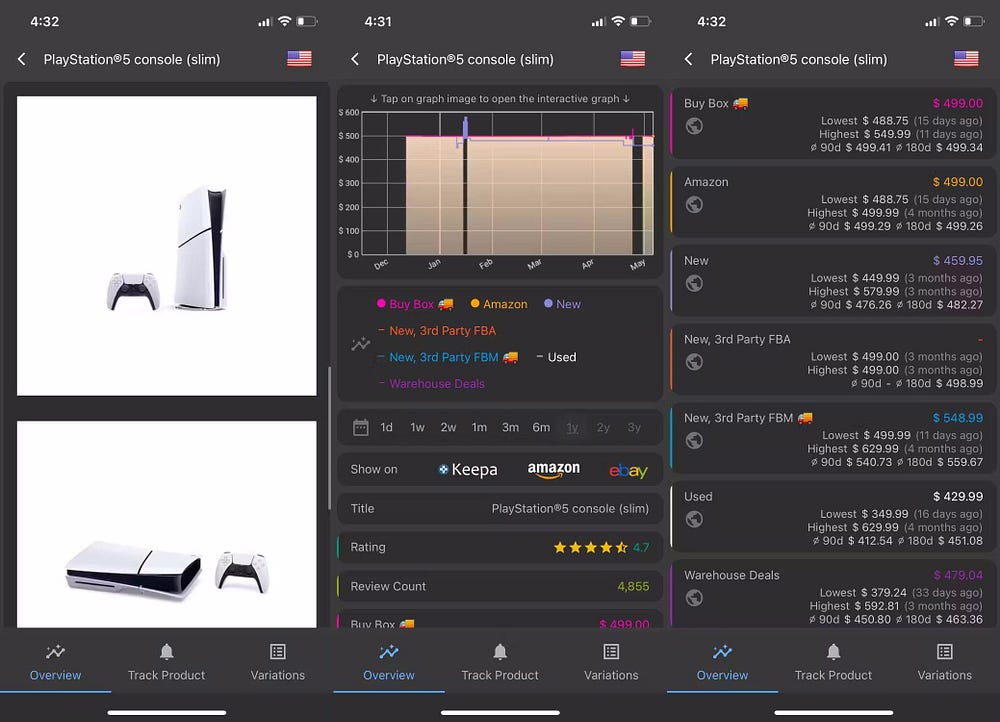Select the 3y time range
The width and height of the screenshot is (1000, 722).
[x=633, y=427]
